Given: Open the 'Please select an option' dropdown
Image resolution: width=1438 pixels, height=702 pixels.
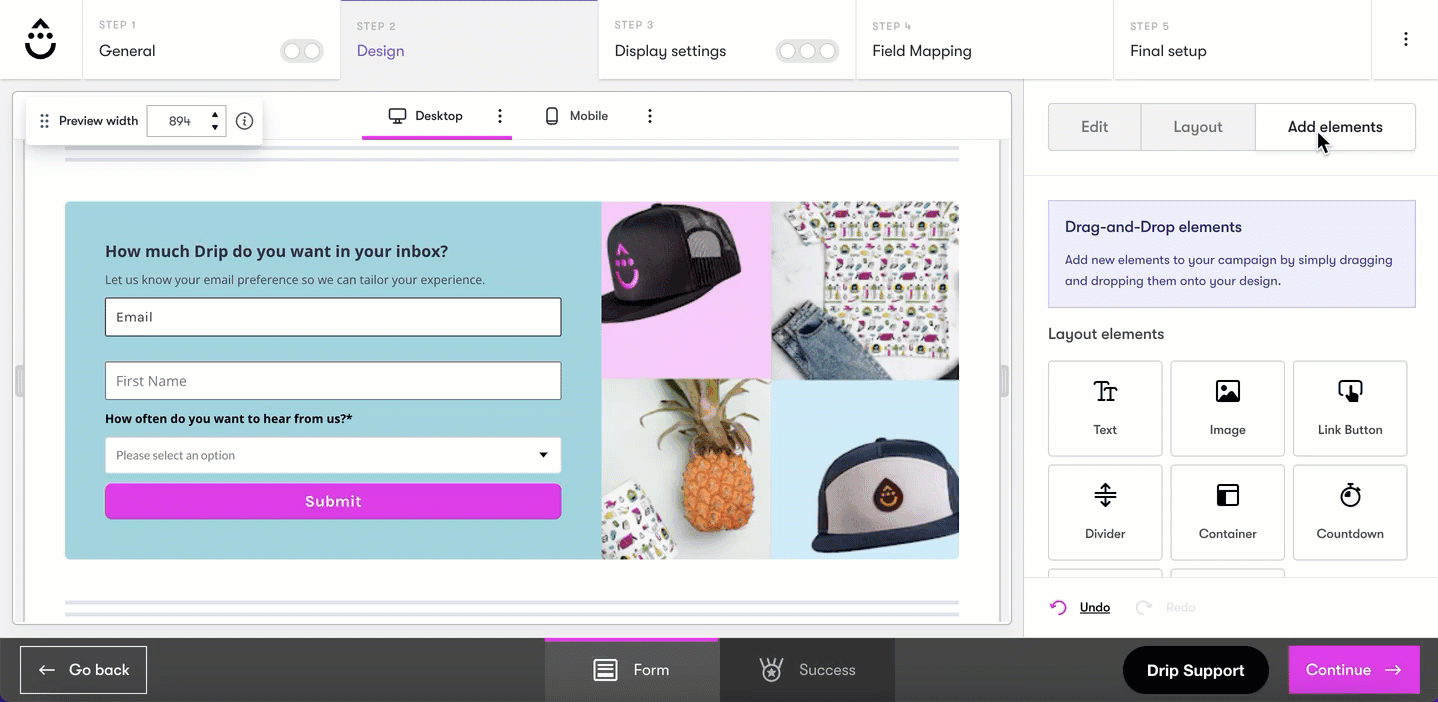Looking at the screenshot, I should tap(333, 455).
